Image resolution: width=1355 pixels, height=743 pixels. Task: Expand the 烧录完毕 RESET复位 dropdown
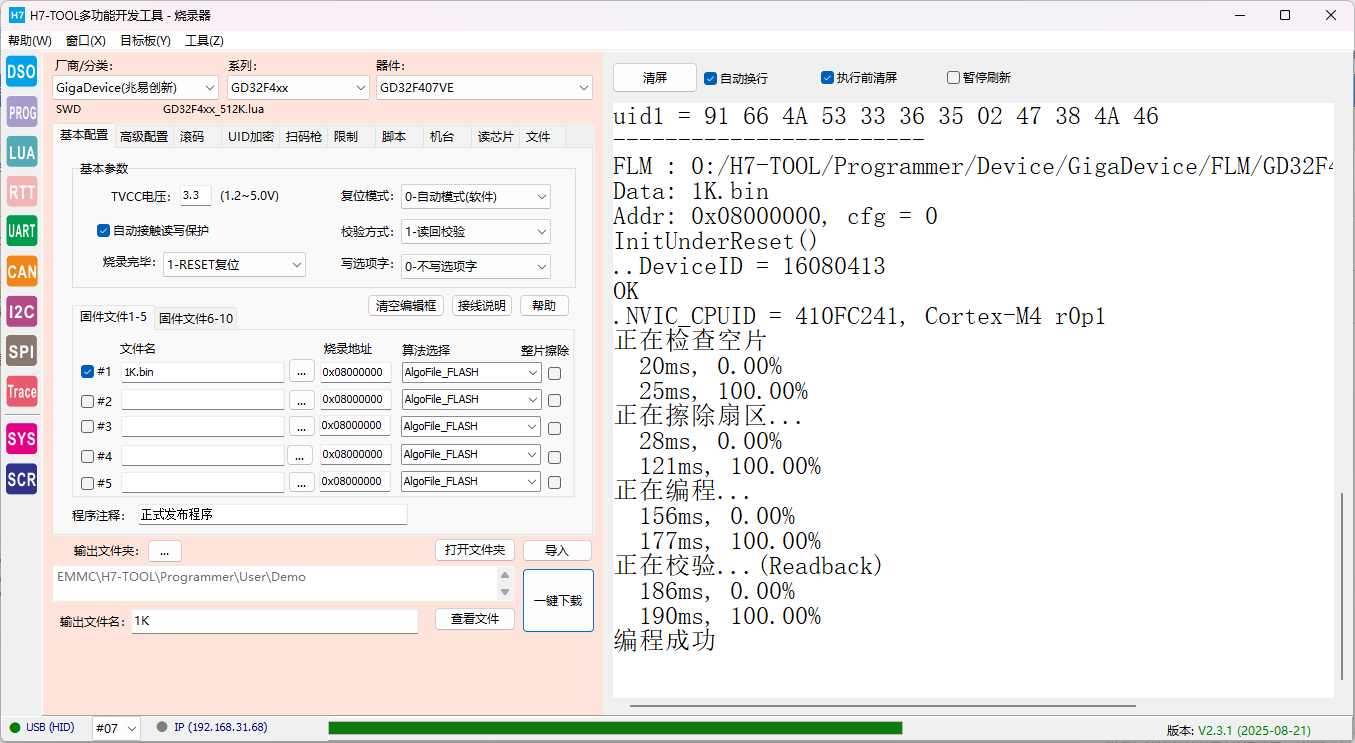click(234, 265)
